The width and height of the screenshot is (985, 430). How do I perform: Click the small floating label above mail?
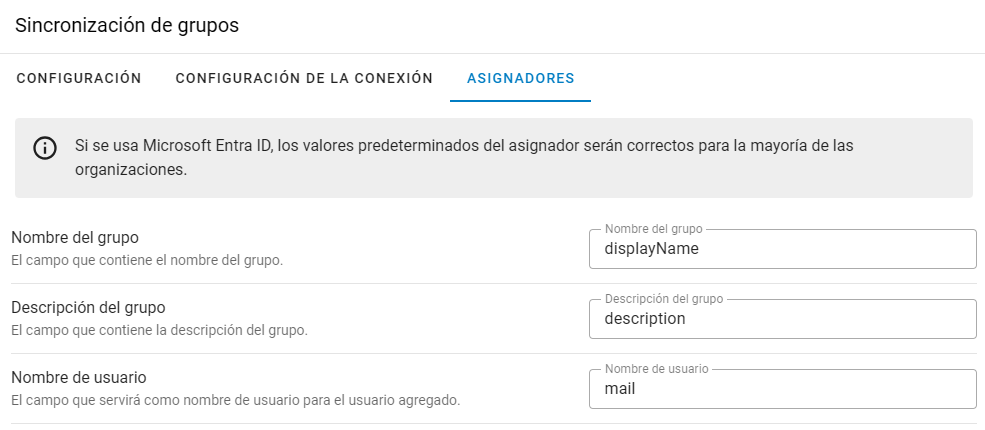pos(657,369)
